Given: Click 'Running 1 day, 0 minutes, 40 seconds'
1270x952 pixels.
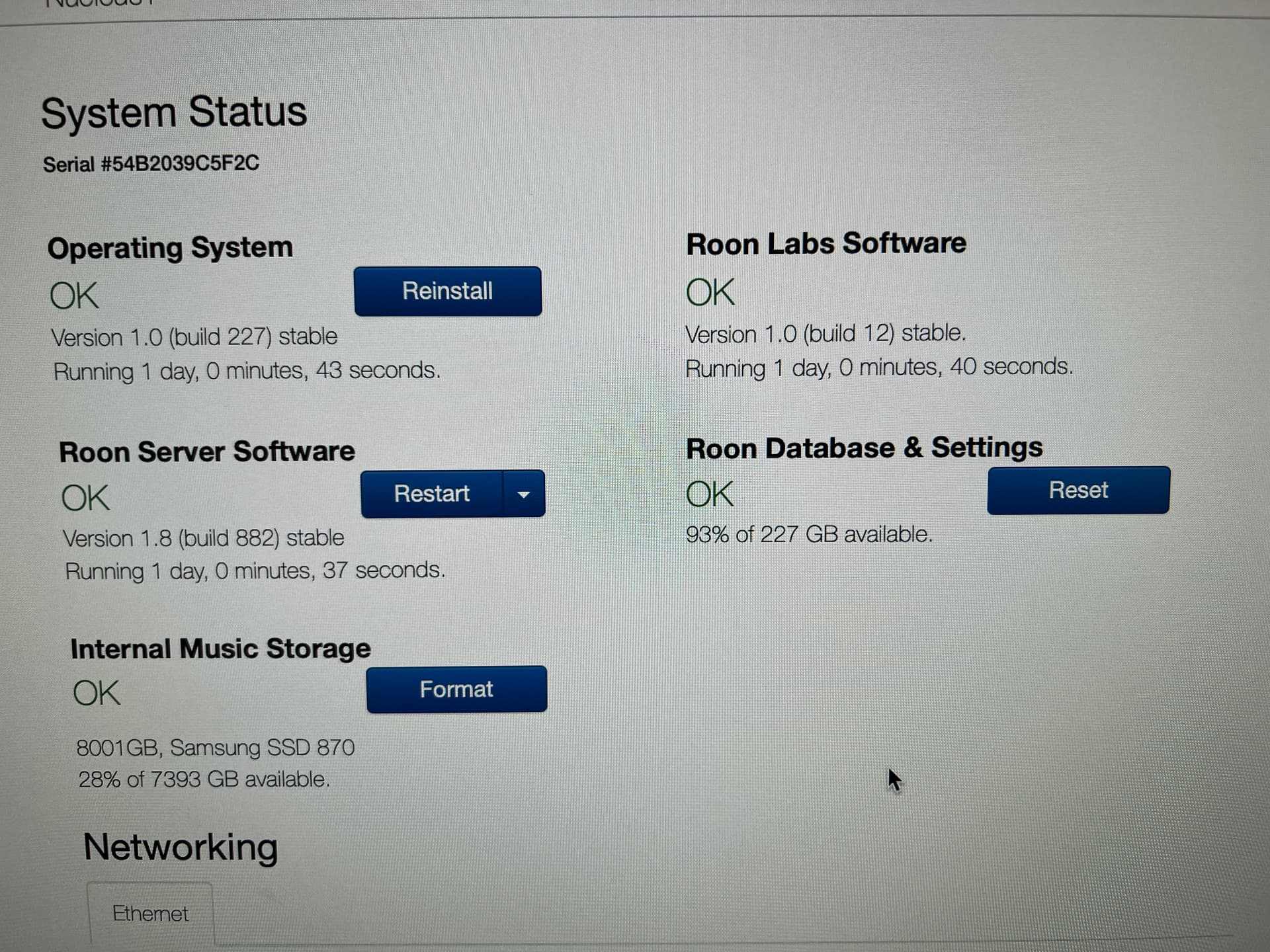Looking at the screenshot, I should (879, 367).
